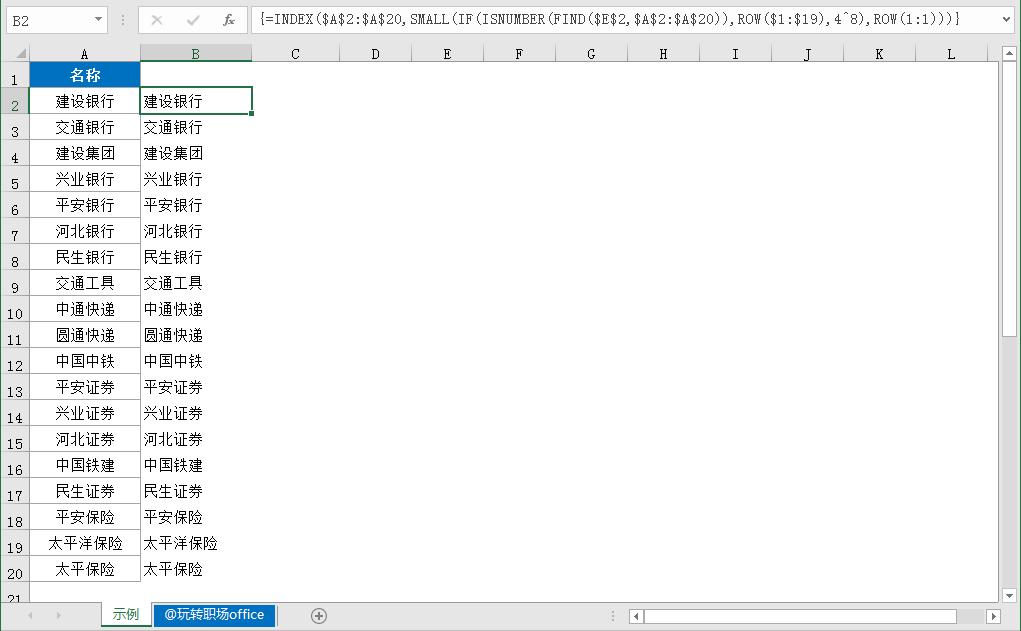Select column F header

pos(520,54)
